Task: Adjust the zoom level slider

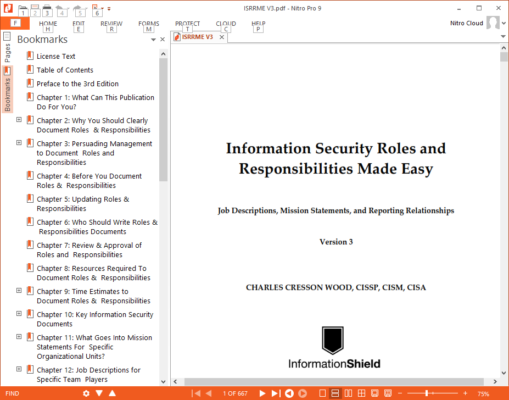Action: 426,393
